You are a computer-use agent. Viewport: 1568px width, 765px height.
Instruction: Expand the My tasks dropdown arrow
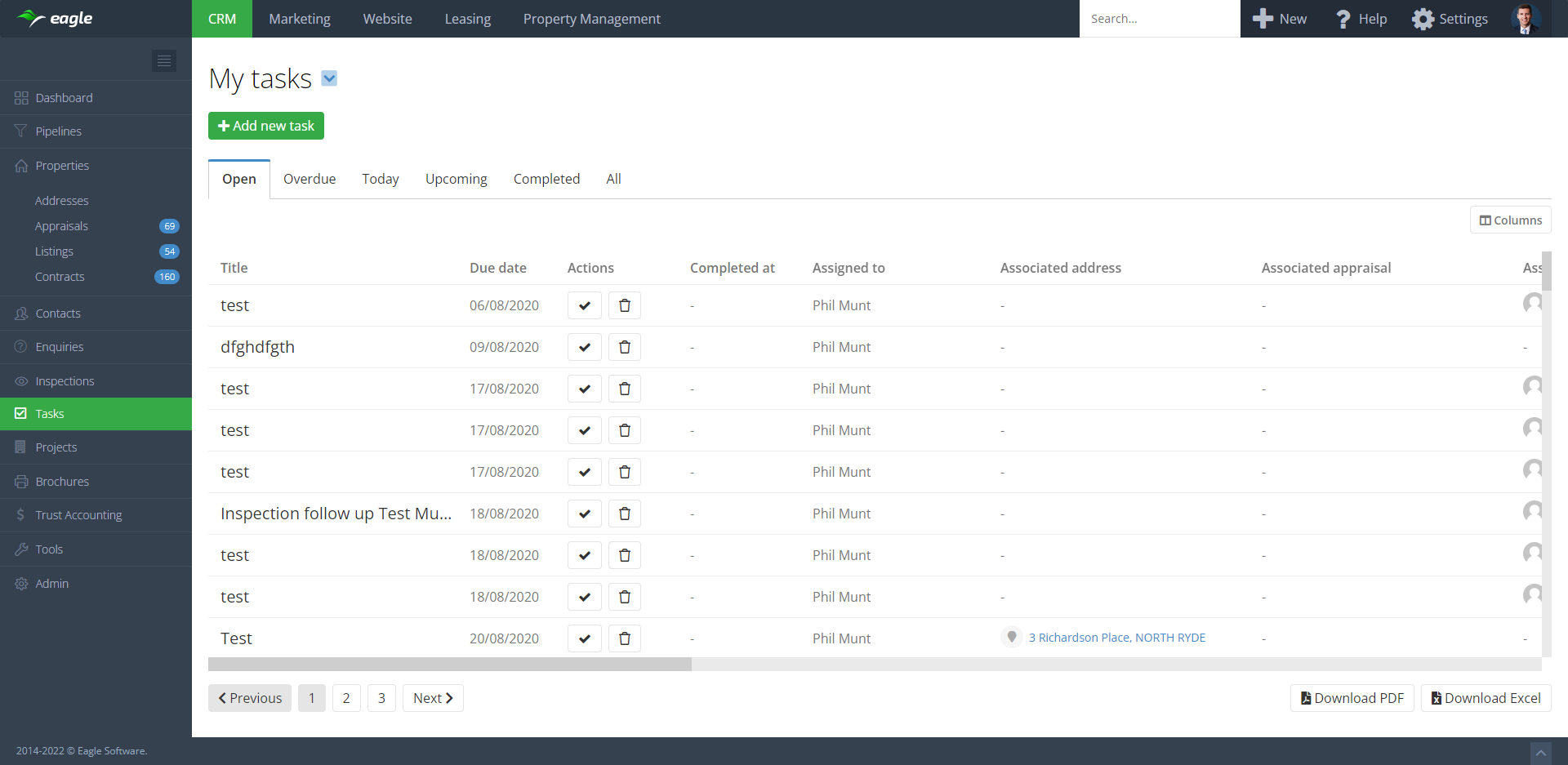329,78
